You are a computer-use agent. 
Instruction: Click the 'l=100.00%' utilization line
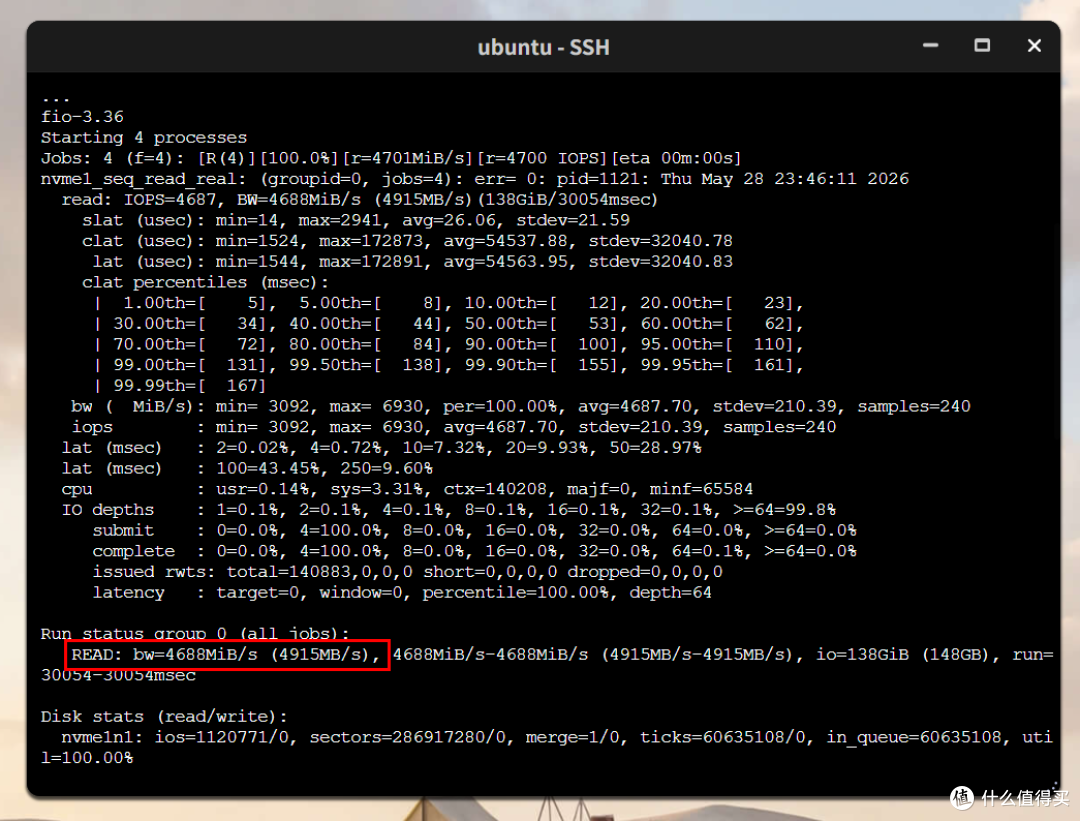coord(87,757)
